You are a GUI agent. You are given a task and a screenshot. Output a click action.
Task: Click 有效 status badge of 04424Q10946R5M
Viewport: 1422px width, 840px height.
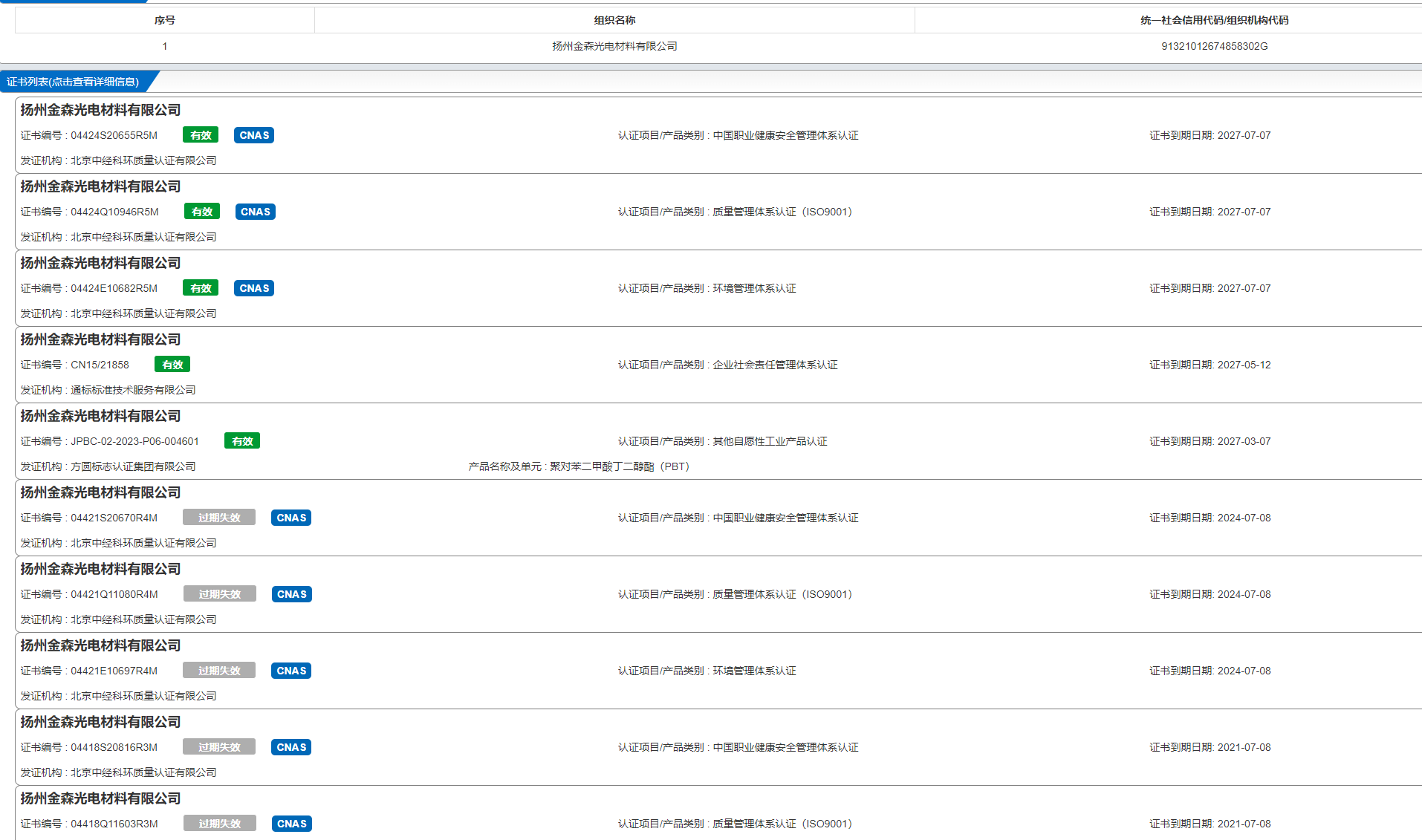coord(202,212)
